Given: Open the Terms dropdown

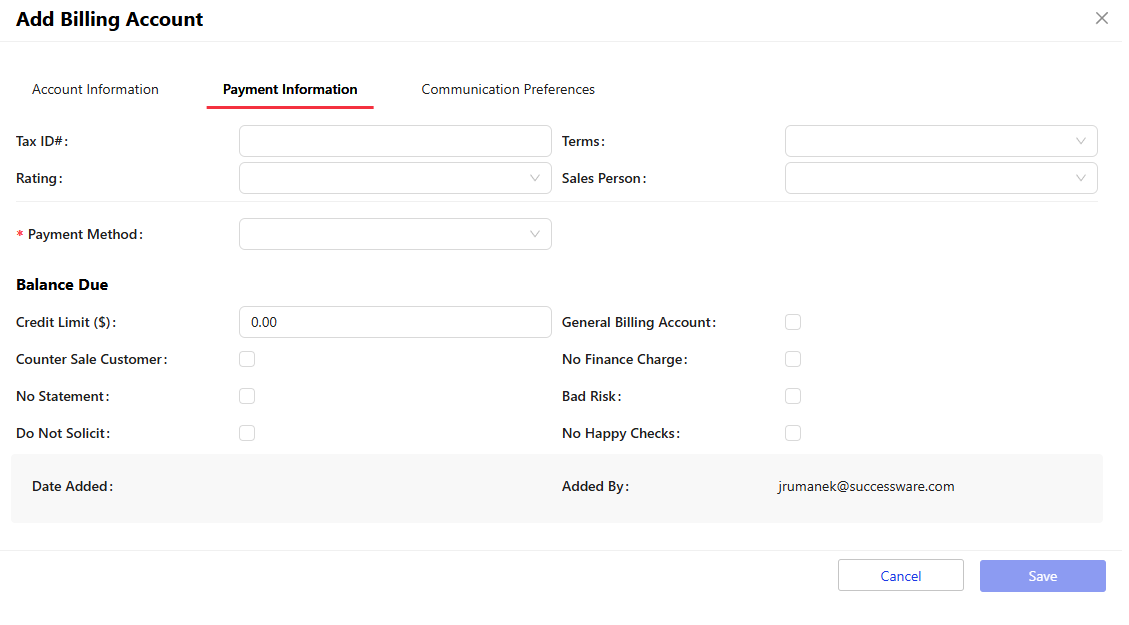Looking at the screenshot, I should (941, 141).
